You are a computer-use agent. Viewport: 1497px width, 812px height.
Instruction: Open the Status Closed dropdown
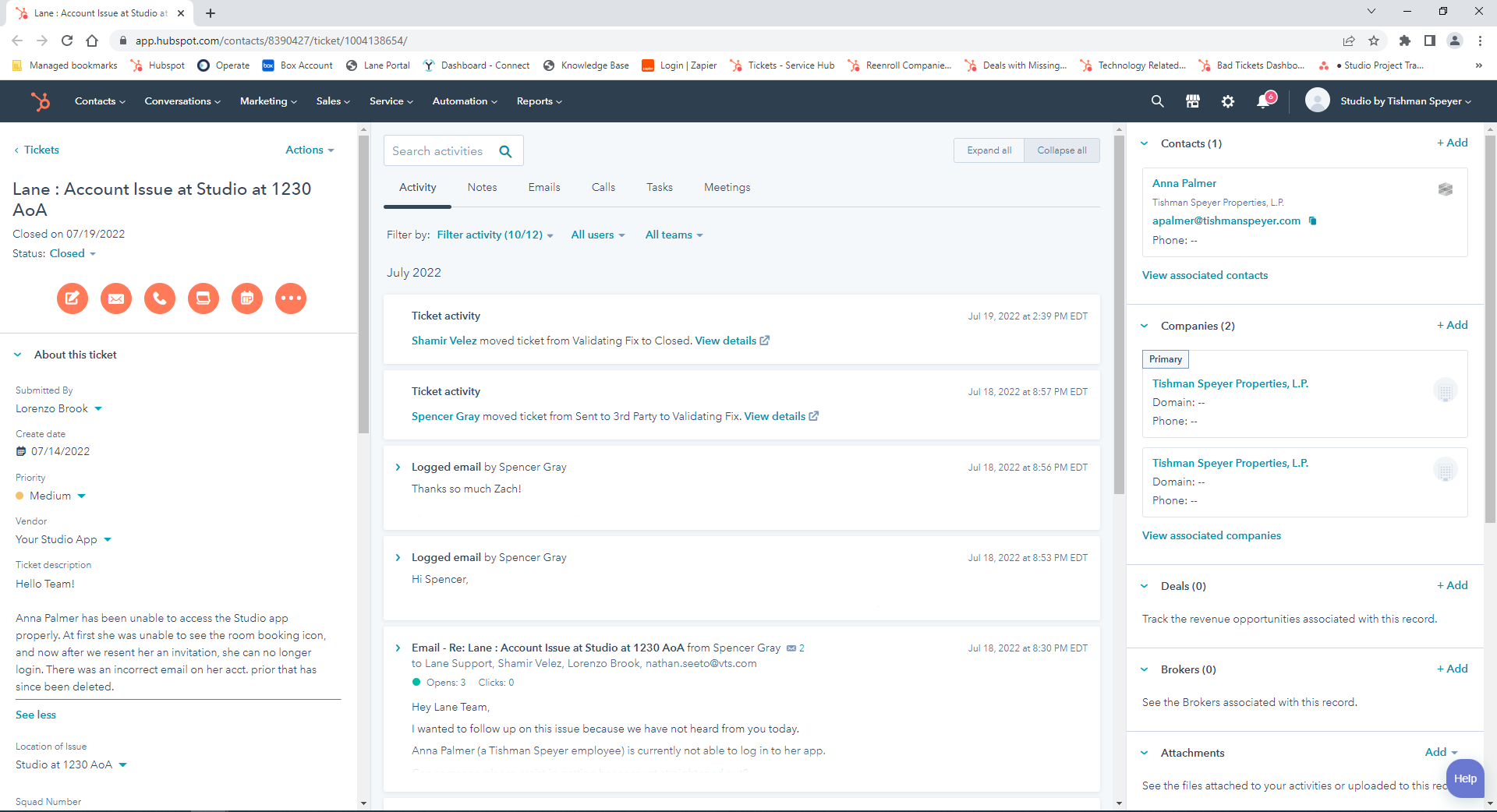(73, 254)
